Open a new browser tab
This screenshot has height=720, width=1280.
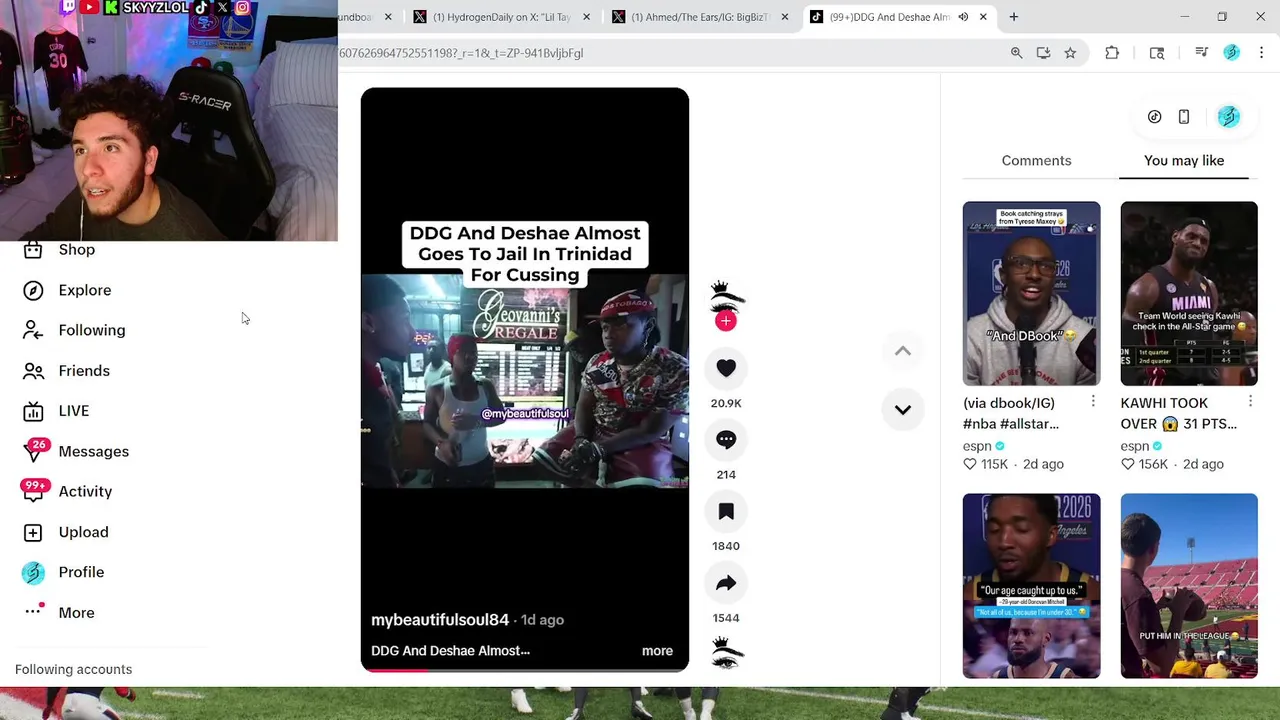1013,17
